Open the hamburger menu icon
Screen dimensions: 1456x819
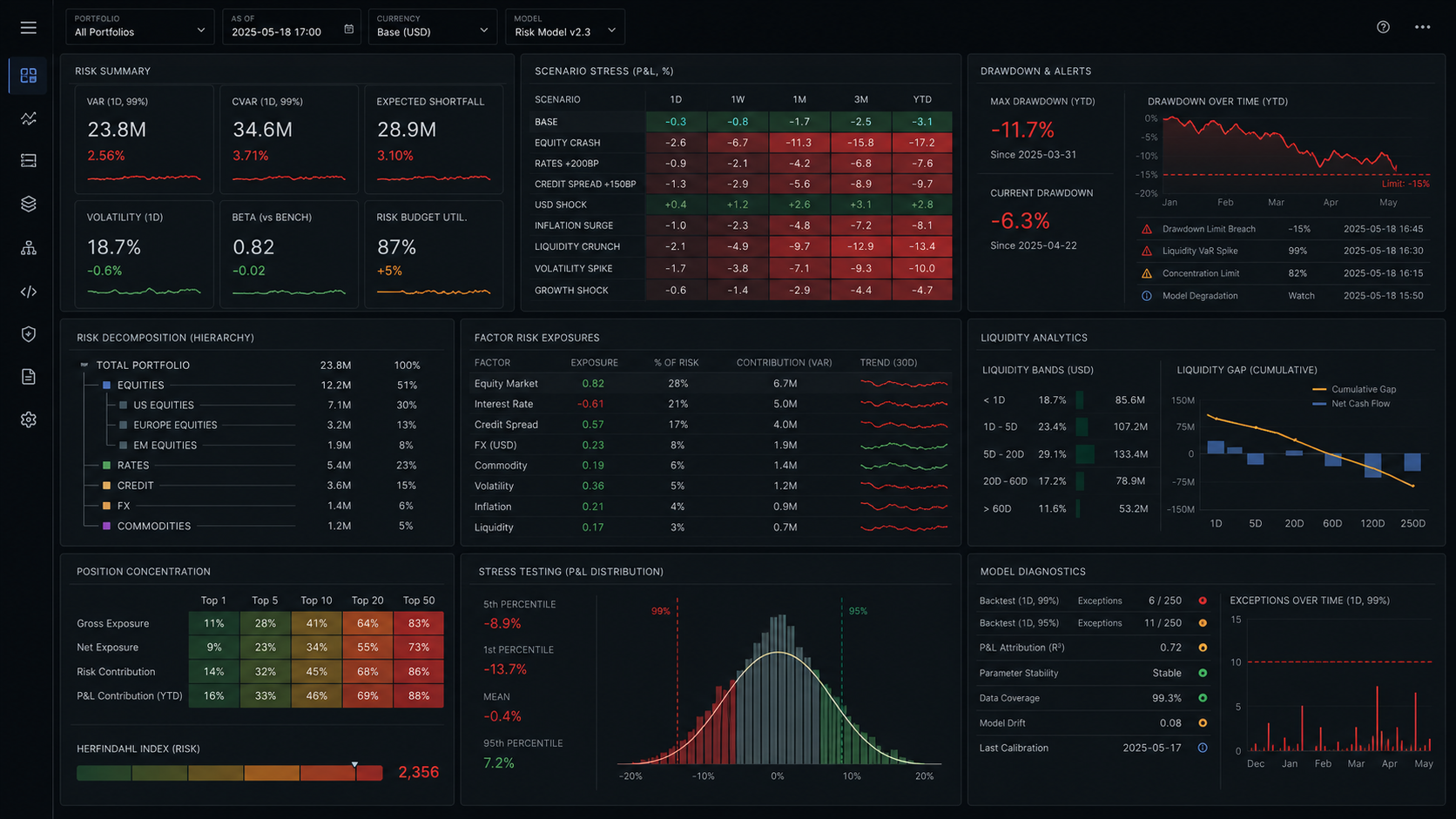(x=29, y=28)
